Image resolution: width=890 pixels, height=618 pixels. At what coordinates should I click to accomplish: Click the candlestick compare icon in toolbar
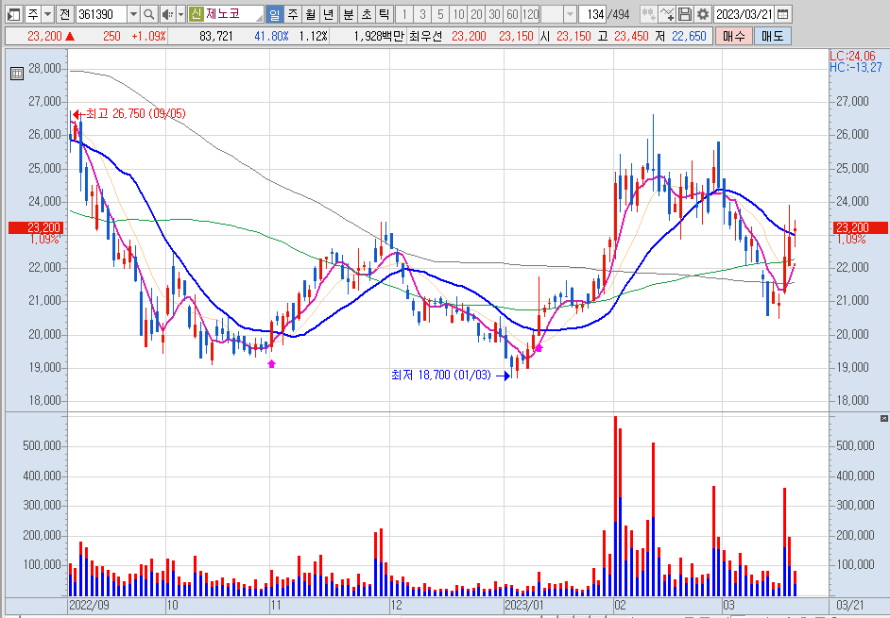(x=649, y=15)
